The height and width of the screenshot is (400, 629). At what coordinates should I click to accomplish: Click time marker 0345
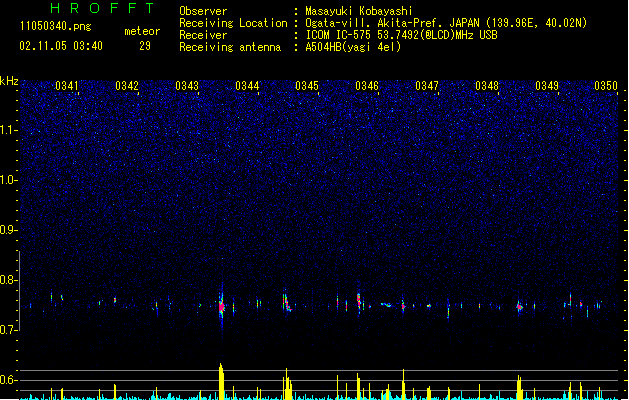coord(307,86)
